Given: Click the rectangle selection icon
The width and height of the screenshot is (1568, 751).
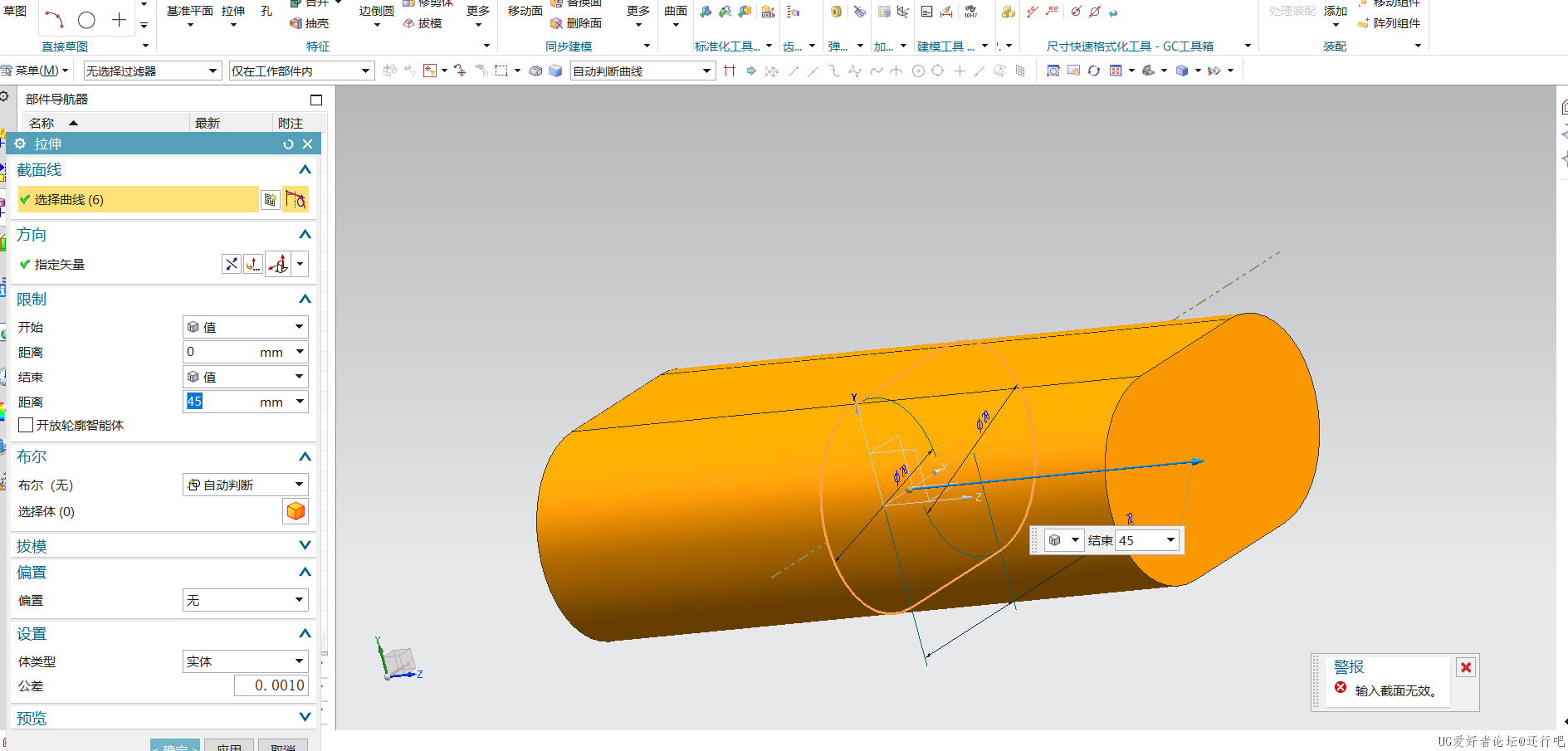Looking at the screenshot, I should 501,71.
